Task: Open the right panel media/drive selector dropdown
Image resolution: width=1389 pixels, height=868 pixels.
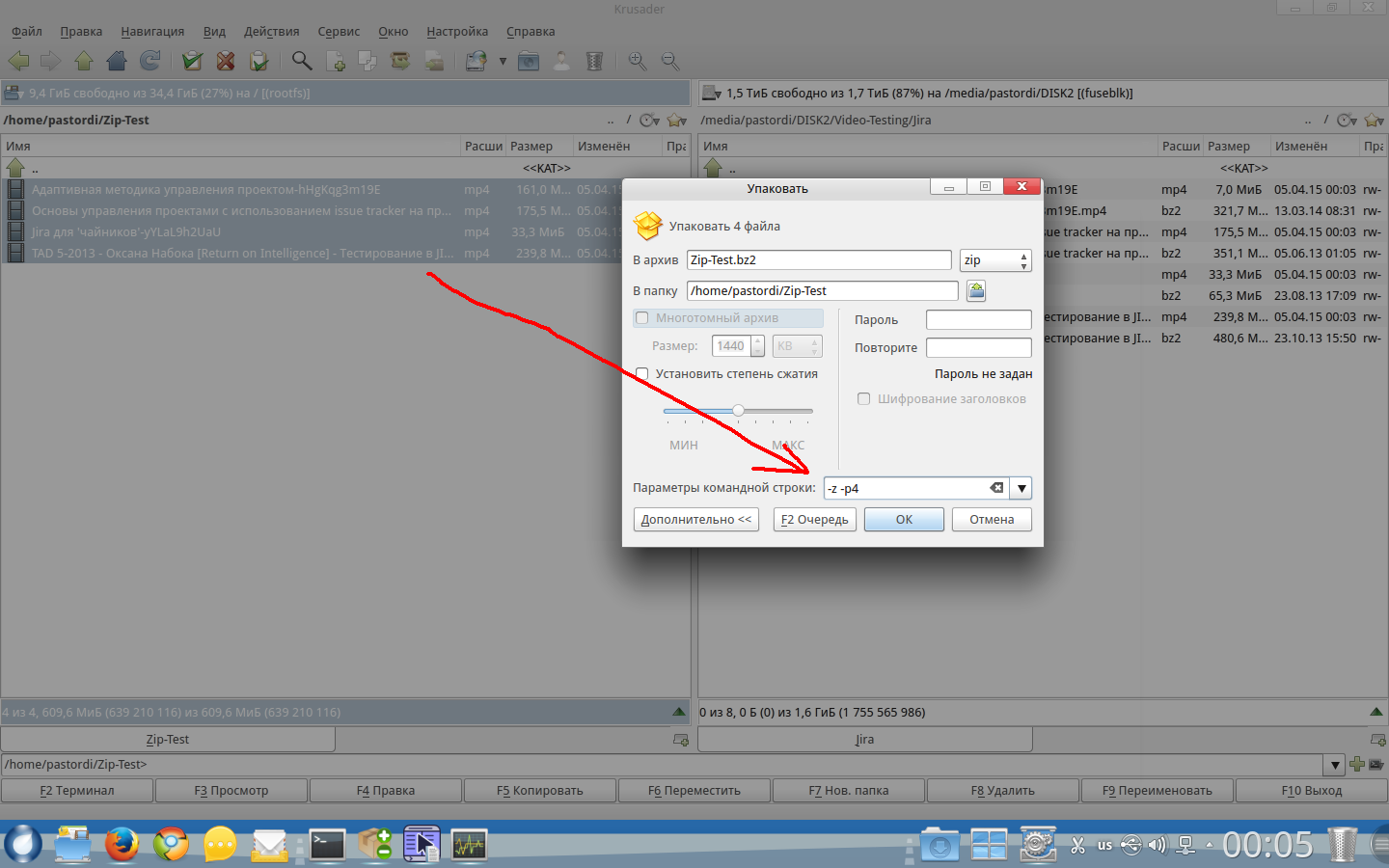Action: (x=712, y=94)
